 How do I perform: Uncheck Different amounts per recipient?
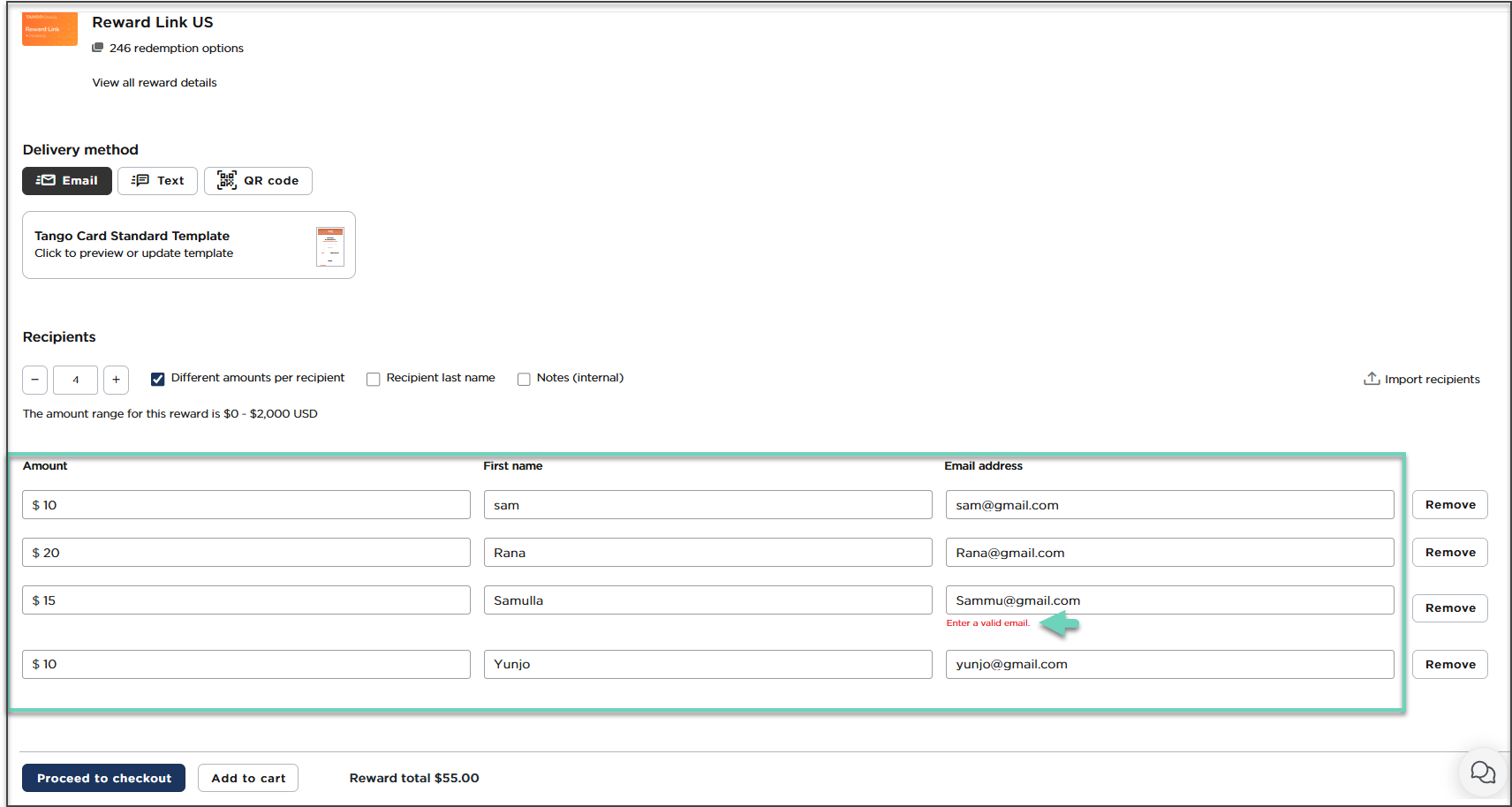point(158,379)
